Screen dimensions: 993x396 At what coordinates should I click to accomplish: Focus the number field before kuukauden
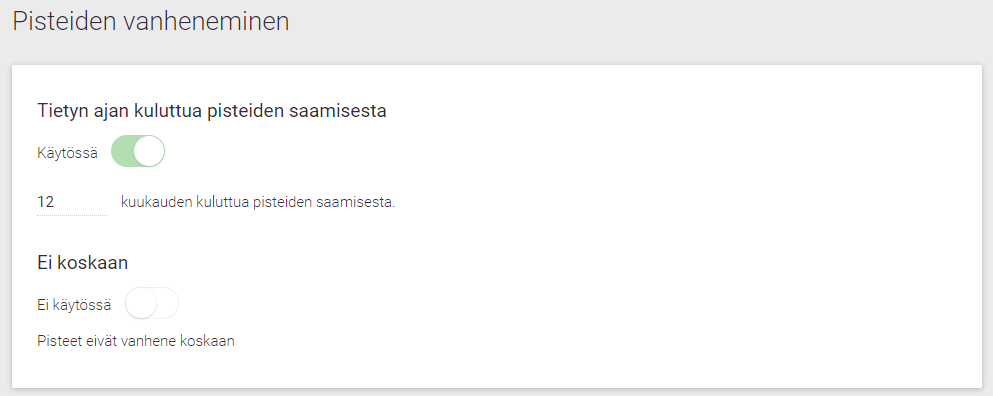point(72,202)
